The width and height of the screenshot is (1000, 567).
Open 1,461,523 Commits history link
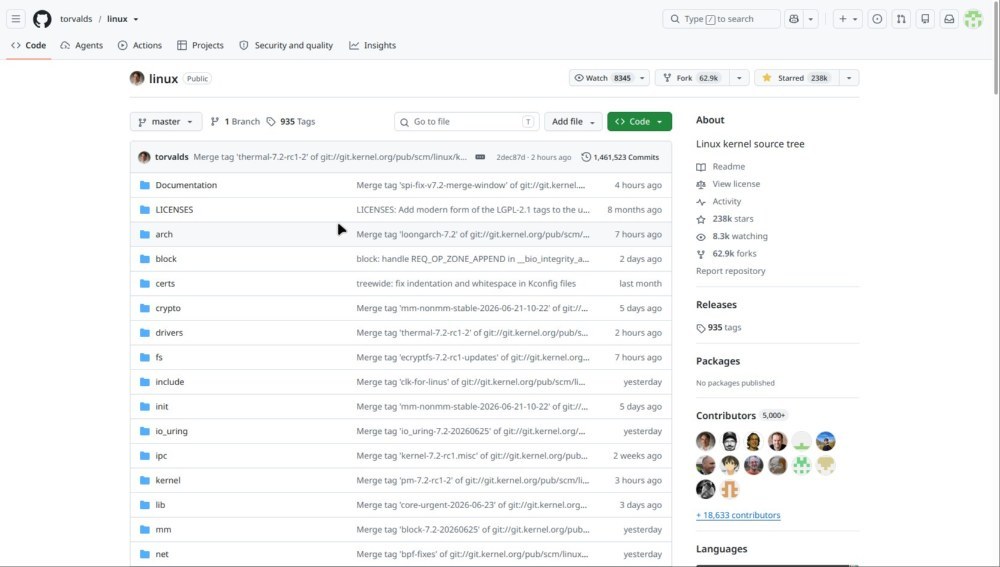click(621, 157)
